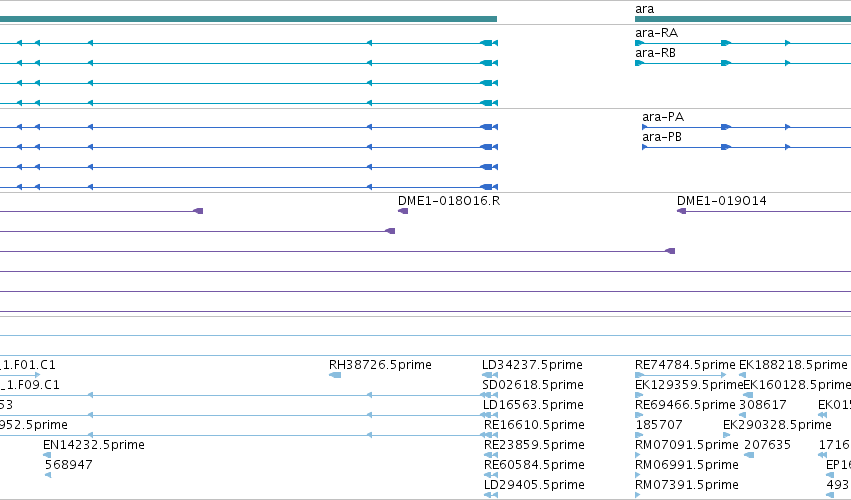Select the EK129359.5prime EST label
Viewport: 851px width, 500px height.
689,385
